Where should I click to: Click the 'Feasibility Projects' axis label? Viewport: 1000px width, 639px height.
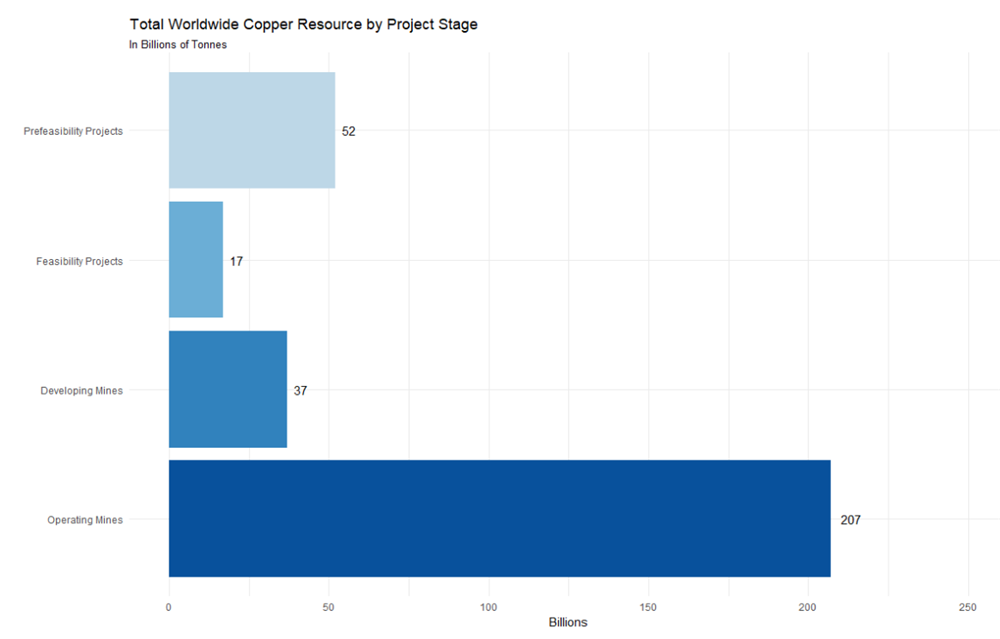pyautogui.click(x=79, y=261)
